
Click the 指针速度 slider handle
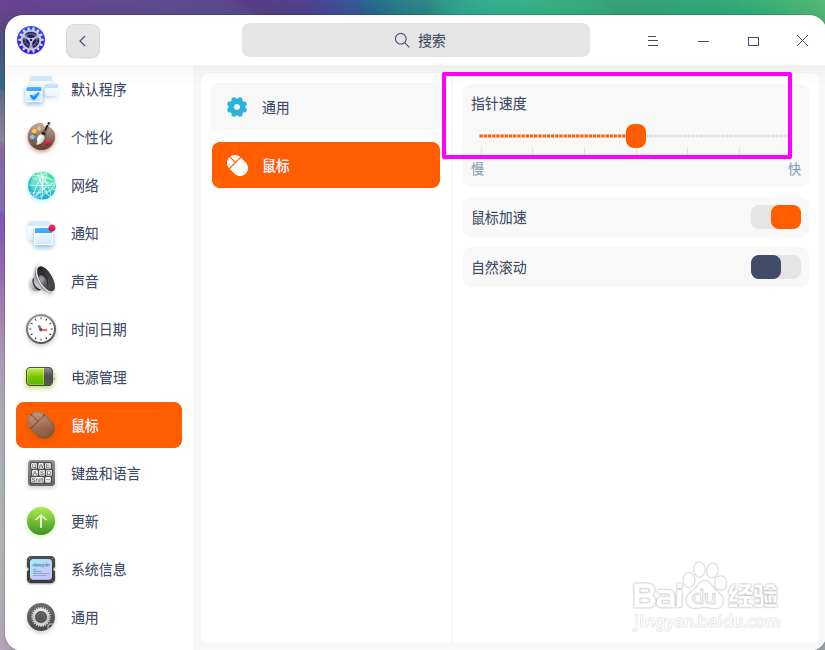tap(636, 136)
